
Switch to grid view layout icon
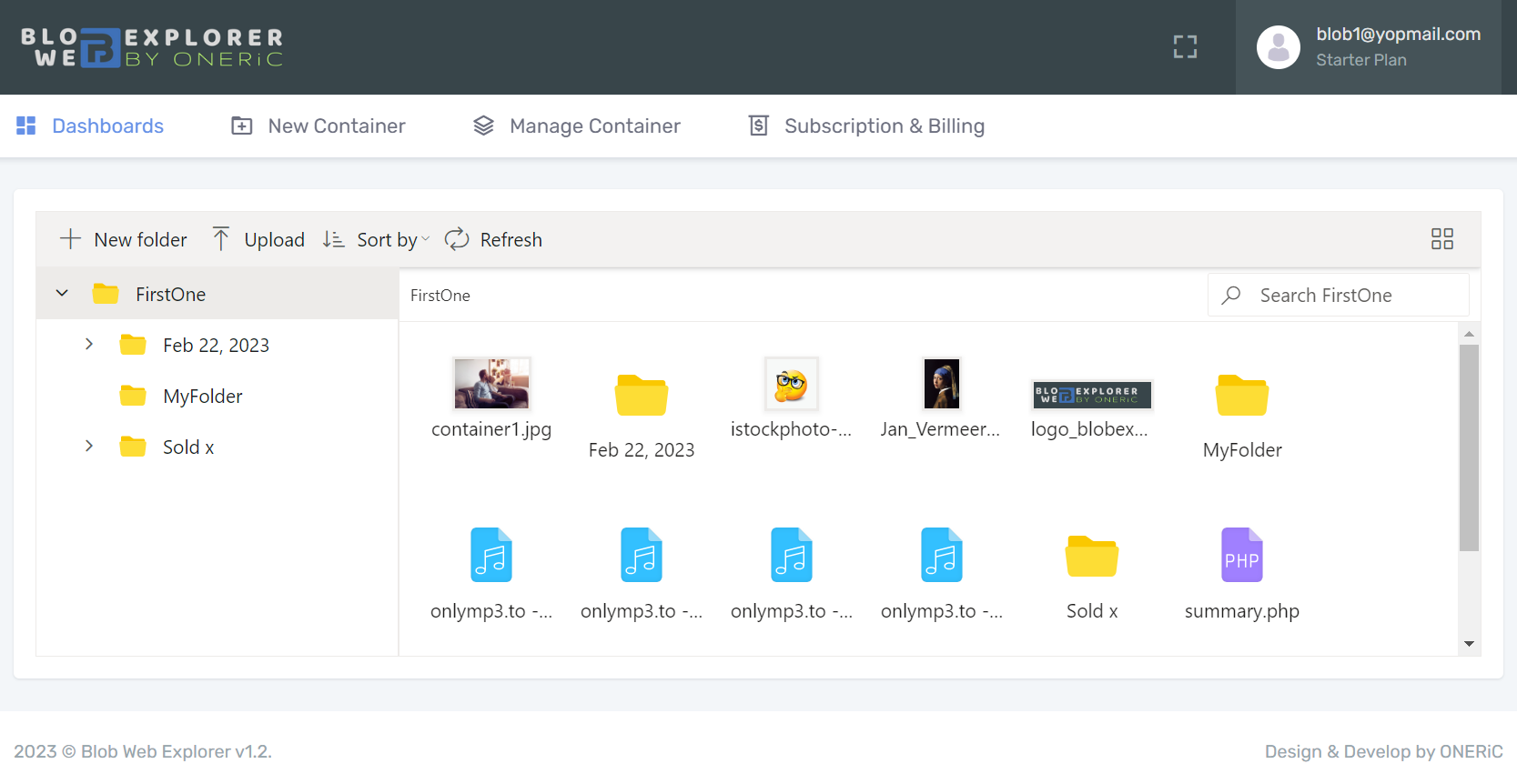tap(1441, 239)
